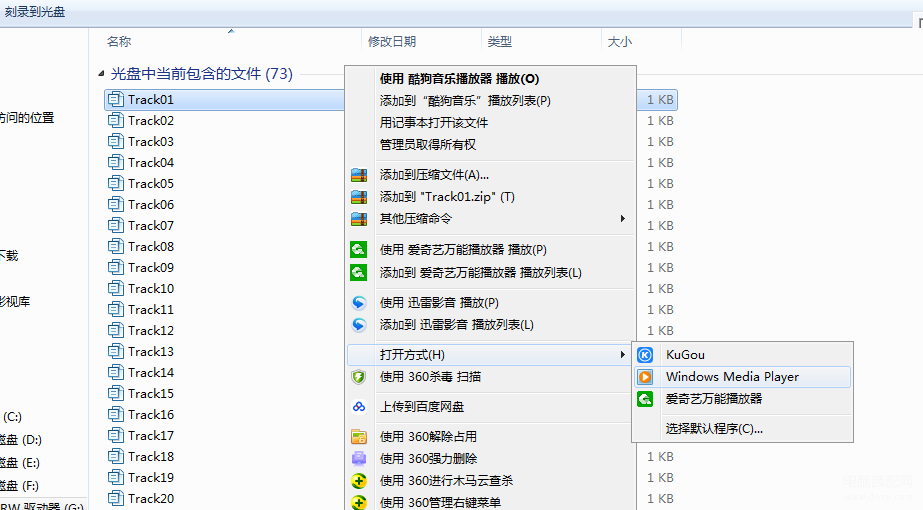Screen dimensions: 923x510
Task: Click the archive icon beside 添加到 "Track01.zip"
Action: click(x=359, y=197)
